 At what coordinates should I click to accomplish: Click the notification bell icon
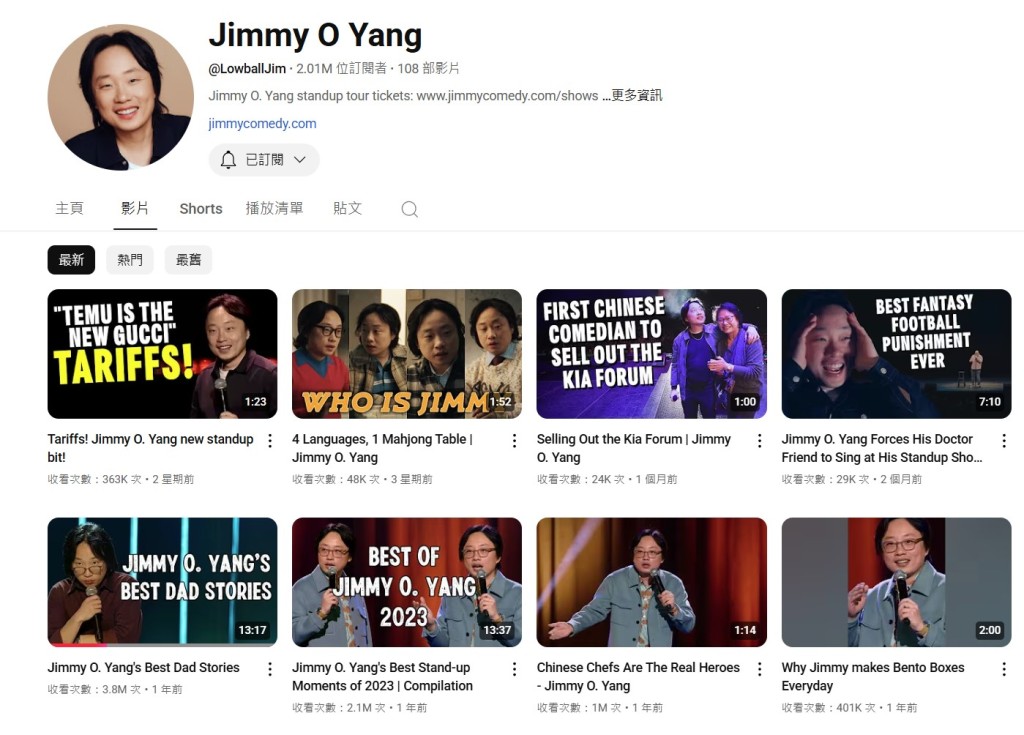(x=228, y=160)
